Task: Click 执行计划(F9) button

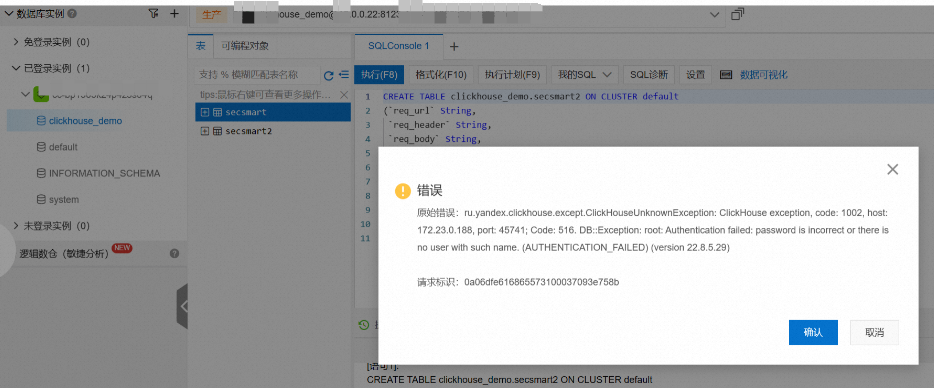Action: (x=512, y=75)
